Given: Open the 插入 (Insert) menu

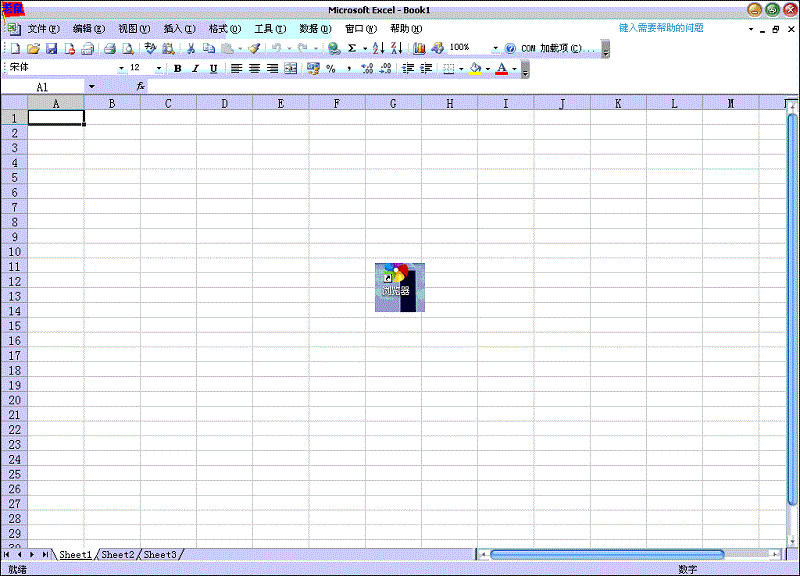Looking at the screenshot, I should click(179, 29).
